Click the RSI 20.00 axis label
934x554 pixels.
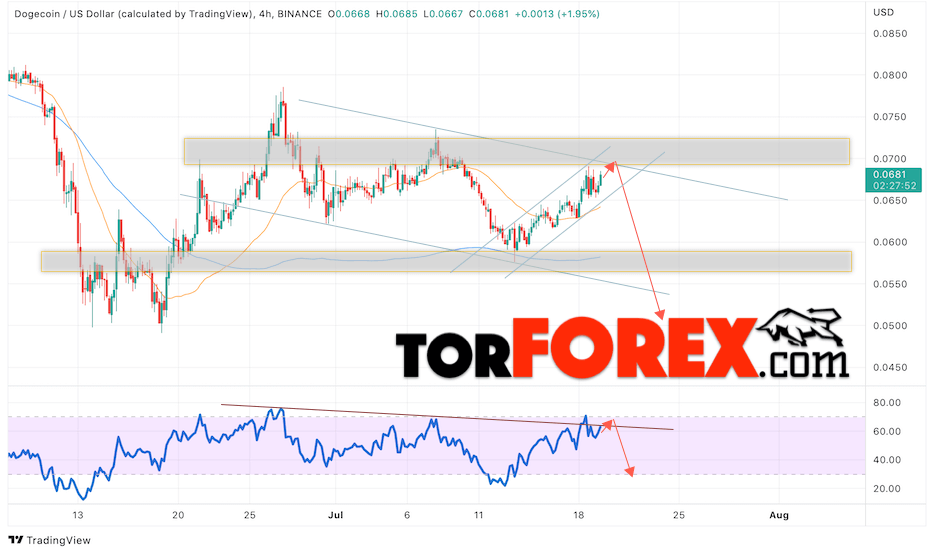[x=887, y=489]
